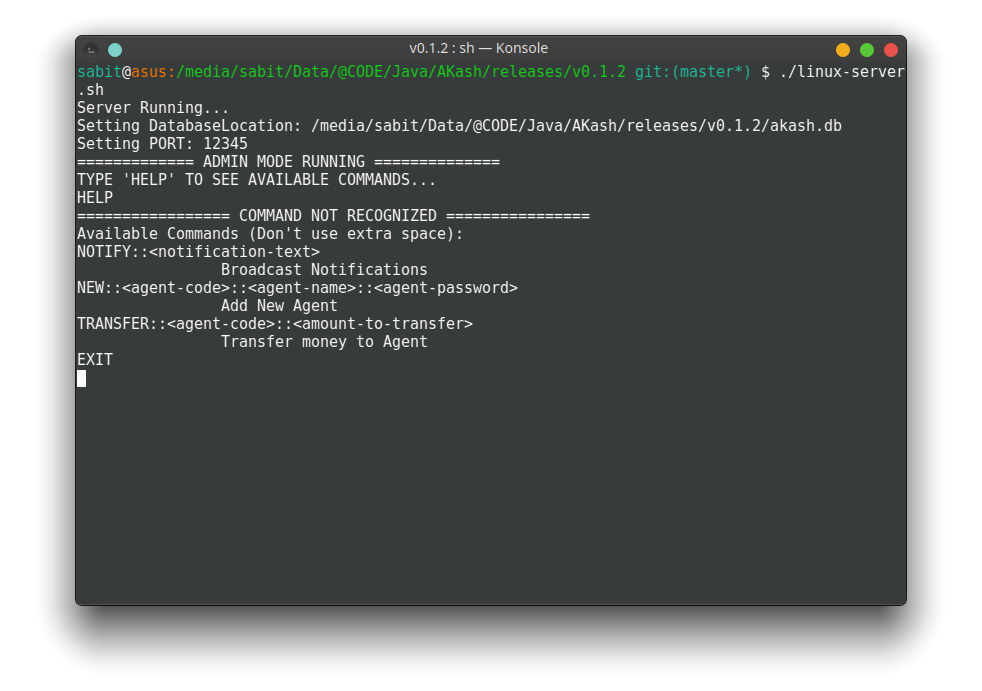Image resolution: width=982 pixels, height=691 pixels.
Task: Click the 'TRANSFER::<agent-code>' command syntax line
Action: point(275,324)
